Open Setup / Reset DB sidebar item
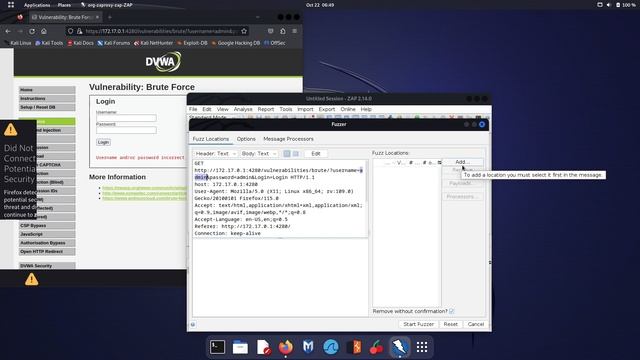Screen dimensions: 640x360 point(47,107)
